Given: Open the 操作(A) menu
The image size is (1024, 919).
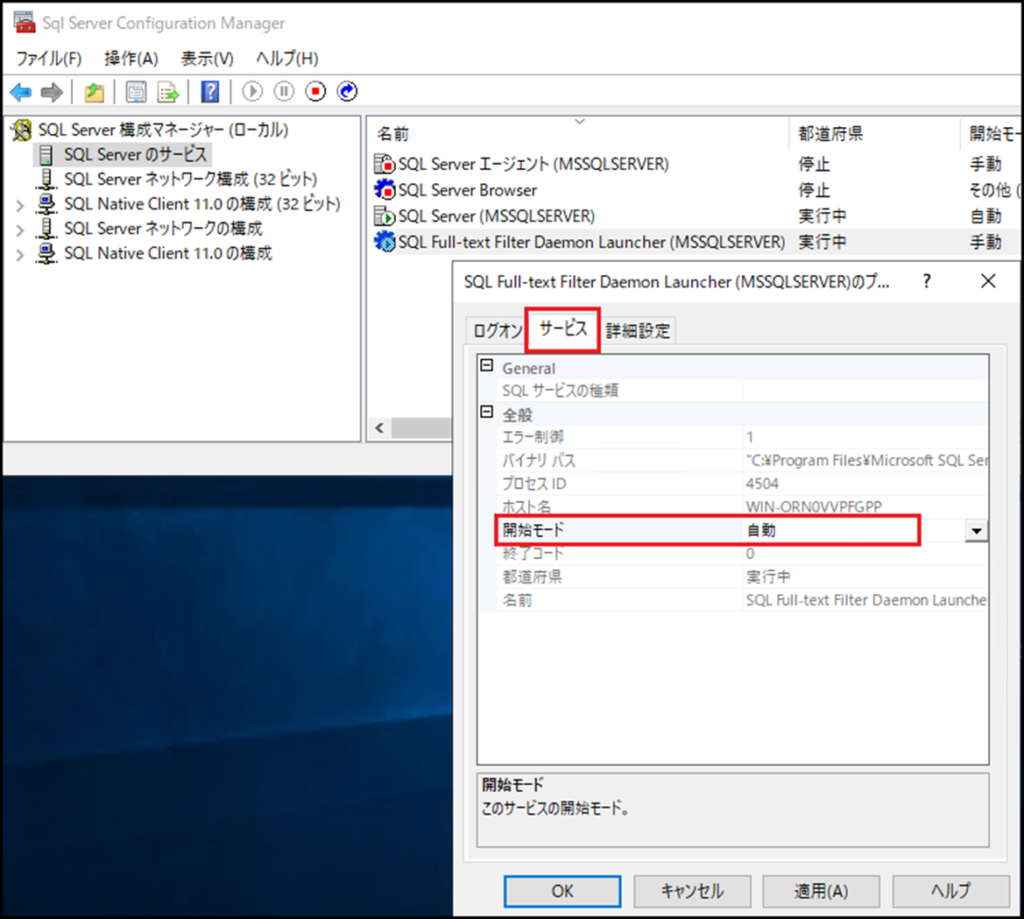Looking at the screenshot, I should coord(131,59).
